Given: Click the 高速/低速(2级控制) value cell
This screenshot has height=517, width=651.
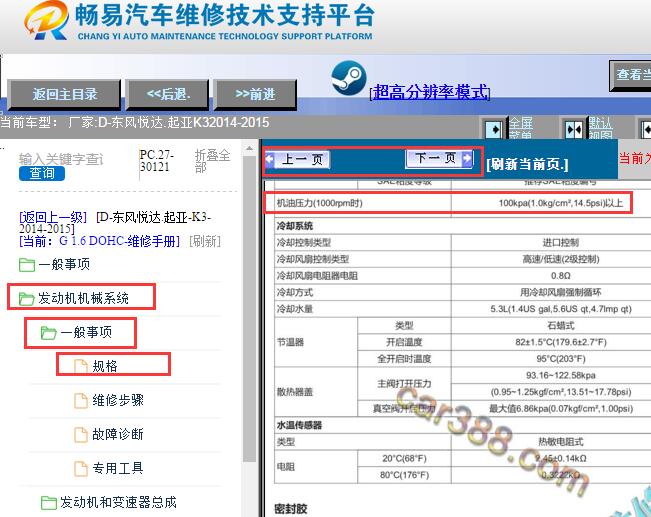Looking at the screenshot, I should coord(561,259).
